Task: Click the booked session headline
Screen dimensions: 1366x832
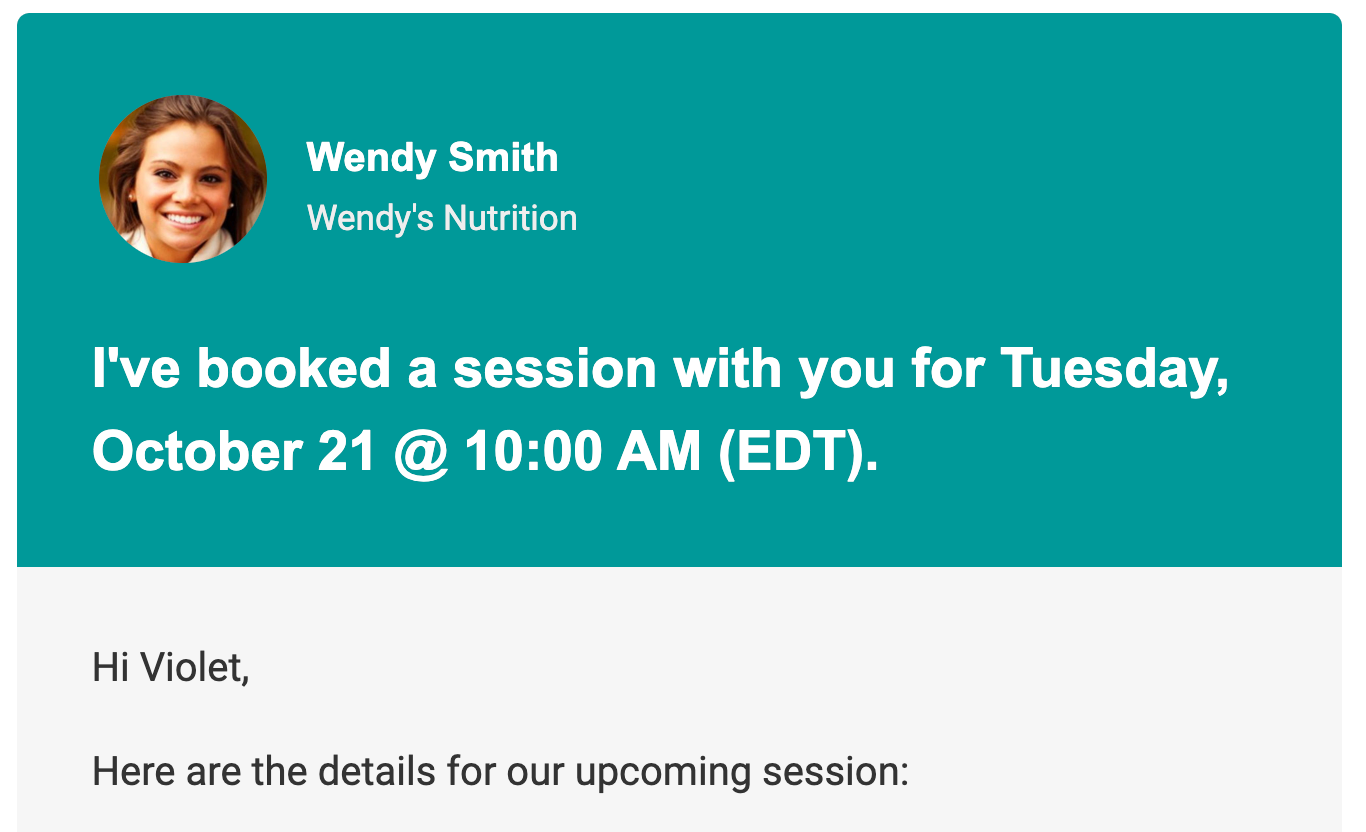Action: point(660,410)
